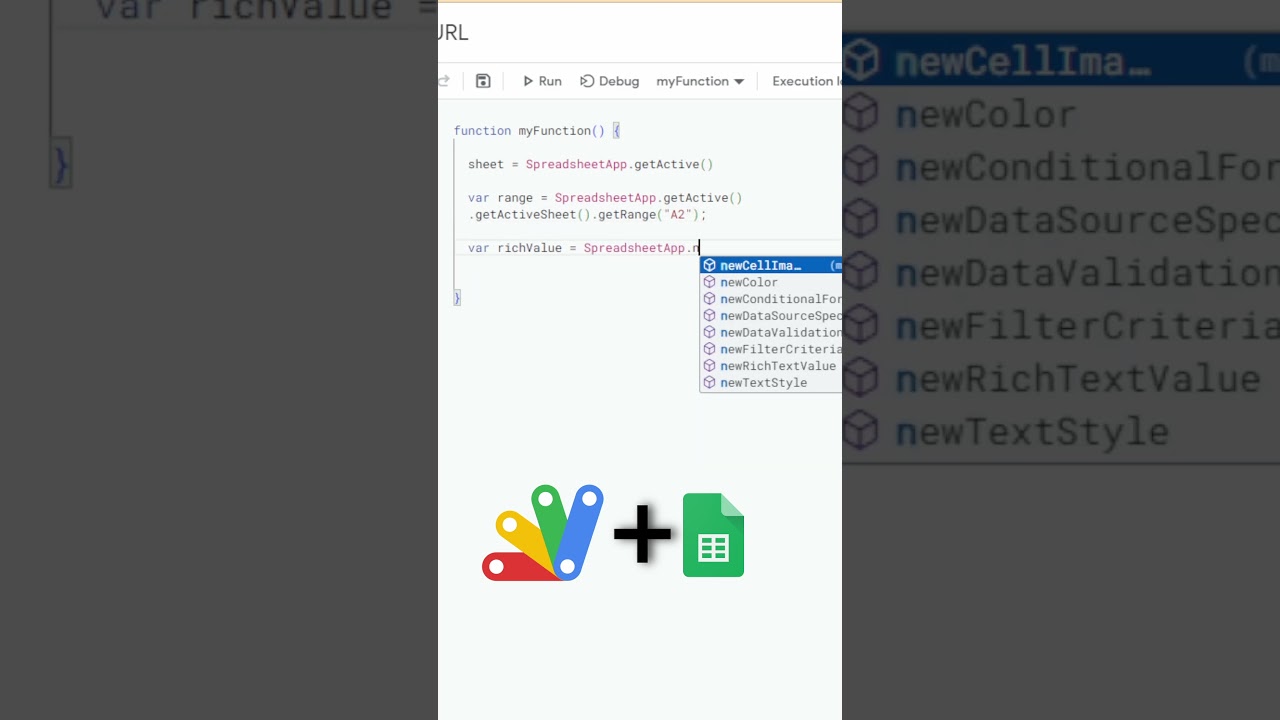Select the newRichTextValue suggestion
Image resolution: width=1280 pixels, height=720 pixels.
[771, 366]
